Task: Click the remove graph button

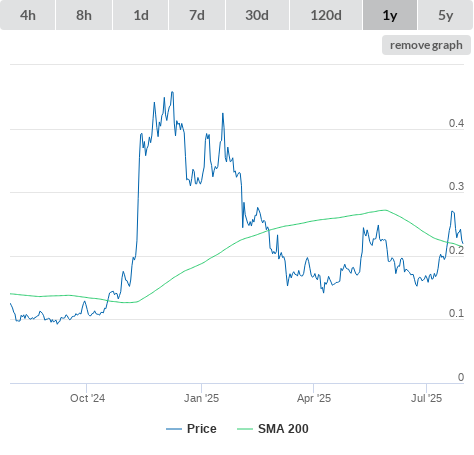Action: point(426,45)
